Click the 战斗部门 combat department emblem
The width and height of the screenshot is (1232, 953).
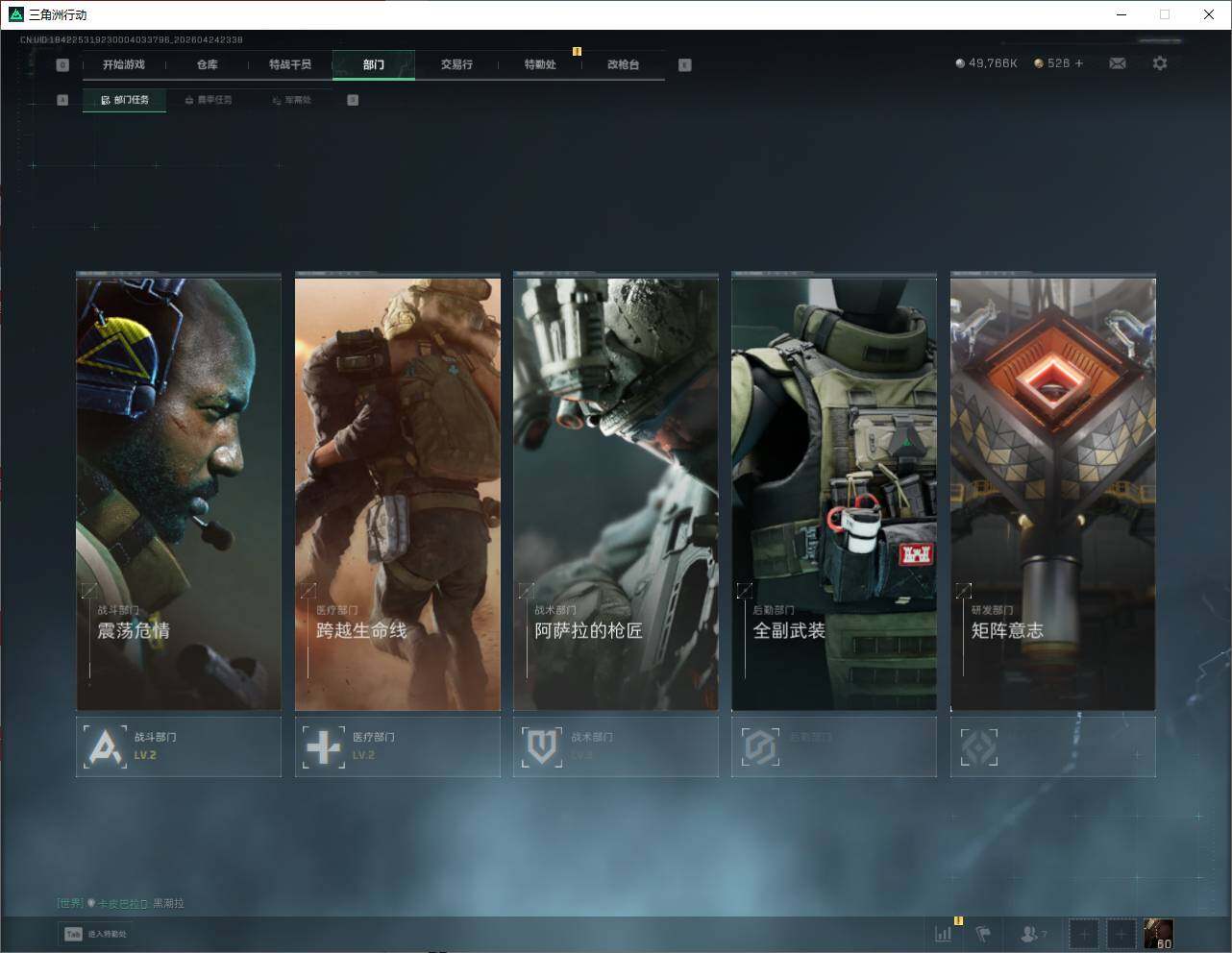coord(105,746)
